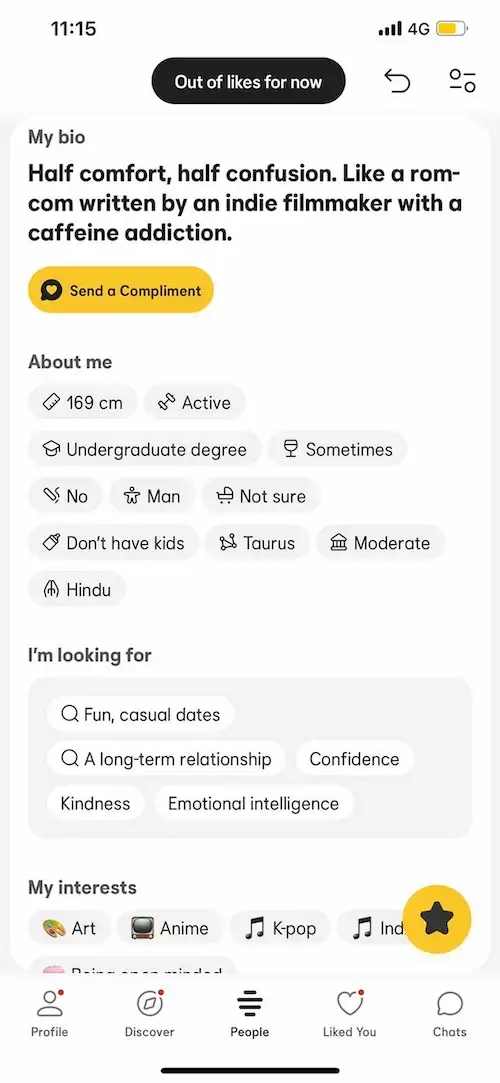This screenshot has width=500, height=1083.
Task: Select the 169 cm height chip
Action: tap(83, 403)
